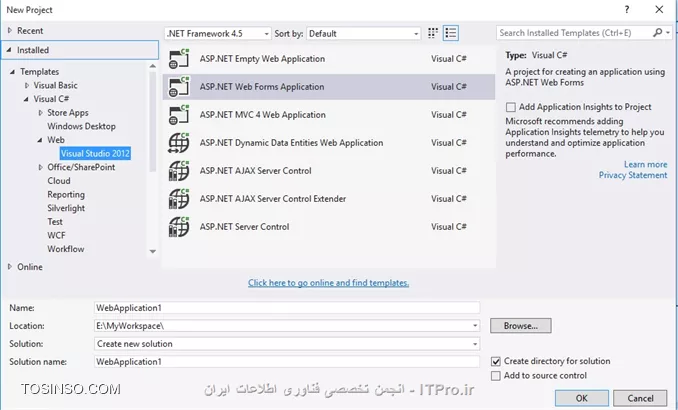Select the Test category
Image resolution: width=678 pixels, height=410 pixels.
55,221
